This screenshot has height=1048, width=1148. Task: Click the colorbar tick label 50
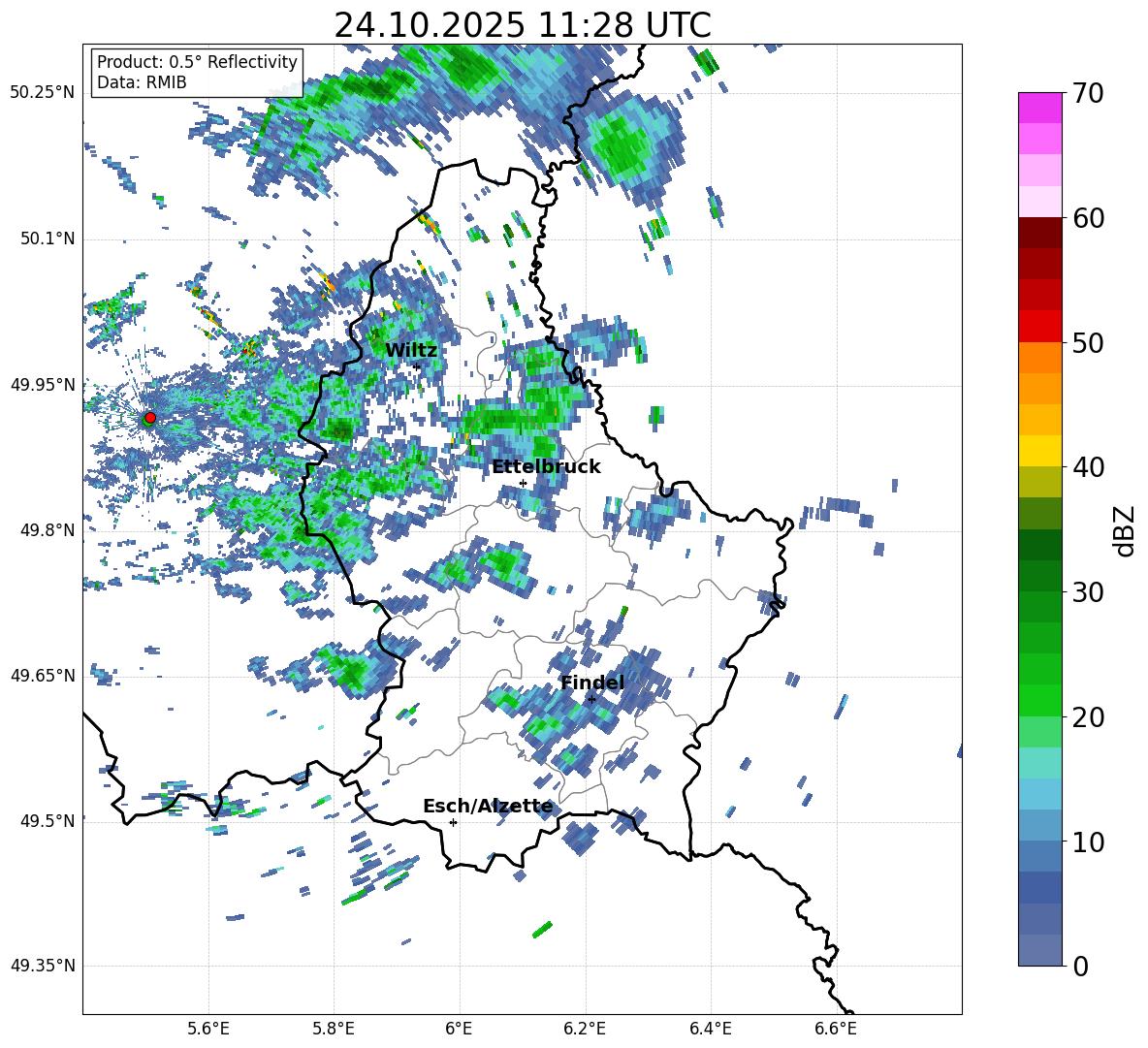pos(1087,342)
